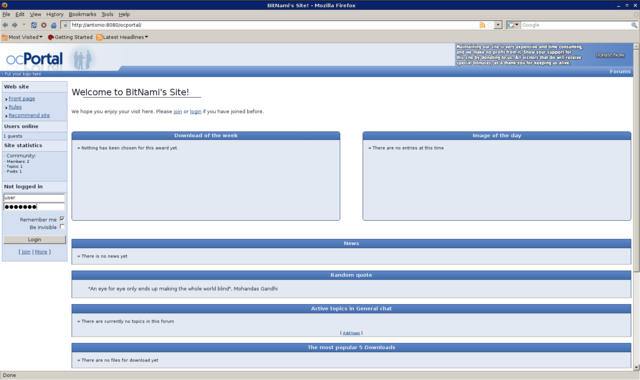Click the RSS feed icon in address bar
This screenshot has width=640, height=380.
(x=482, y=25)
